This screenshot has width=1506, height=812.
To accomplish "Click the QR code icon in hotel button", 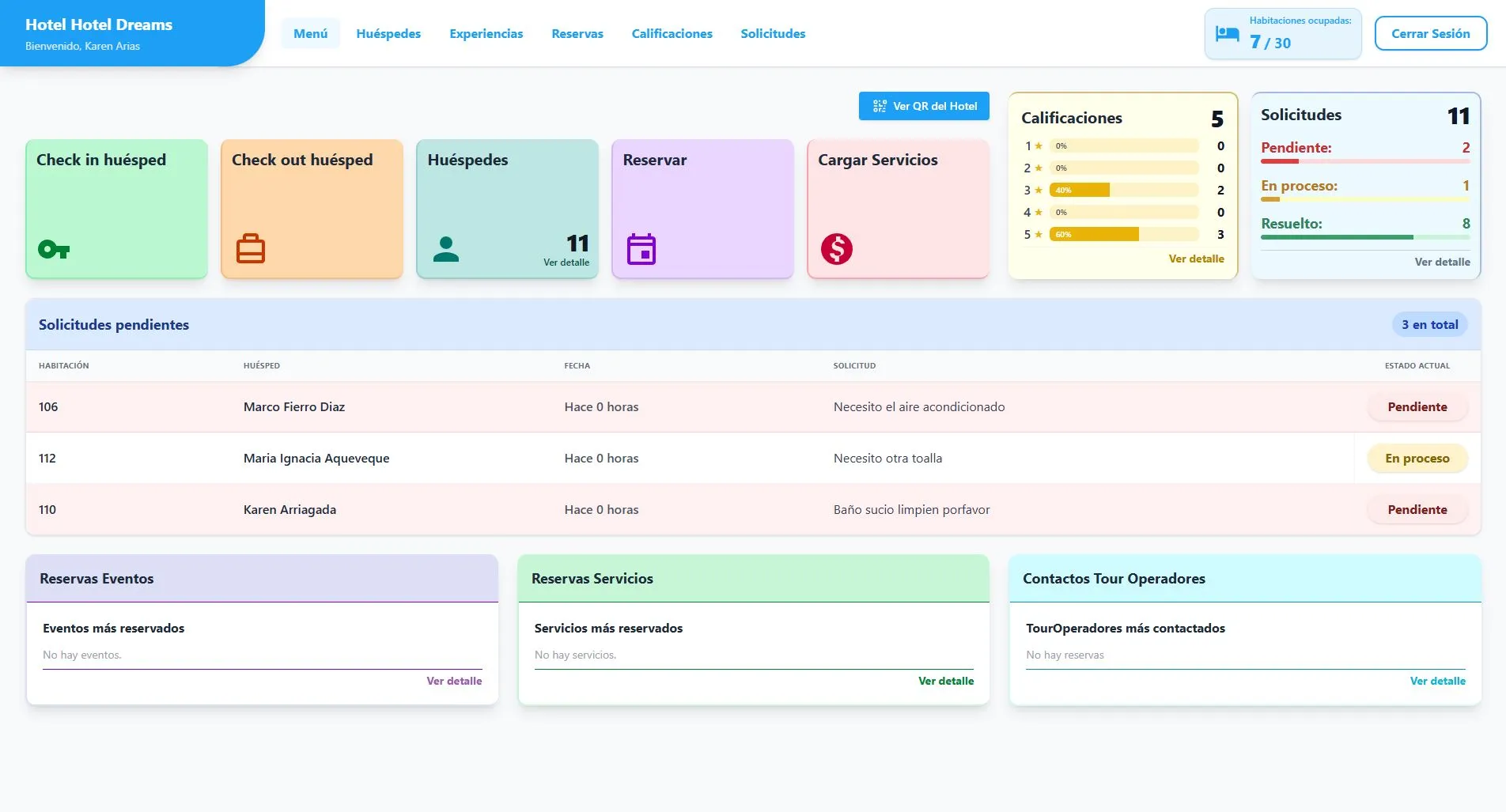I will pyautogui.click(x=880, y=106).
